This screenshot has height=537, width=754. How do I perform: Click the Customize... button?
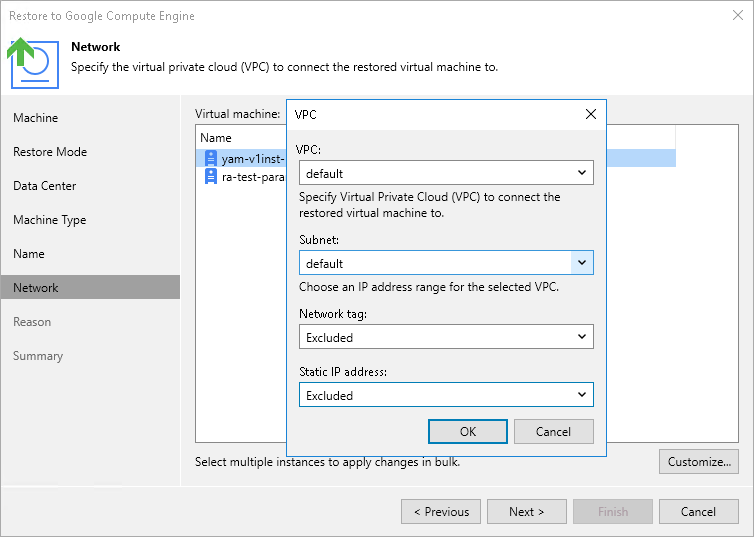[699, 462]
